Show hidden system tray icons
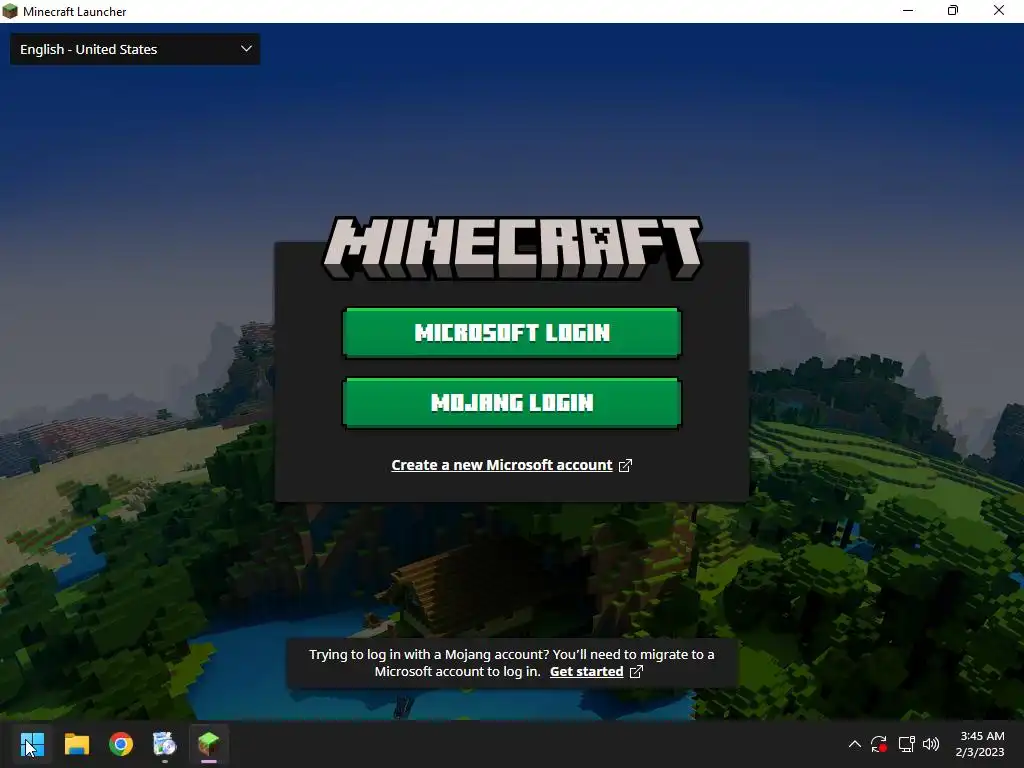The width and height of the screenshot is (1024, 768). 854,744
